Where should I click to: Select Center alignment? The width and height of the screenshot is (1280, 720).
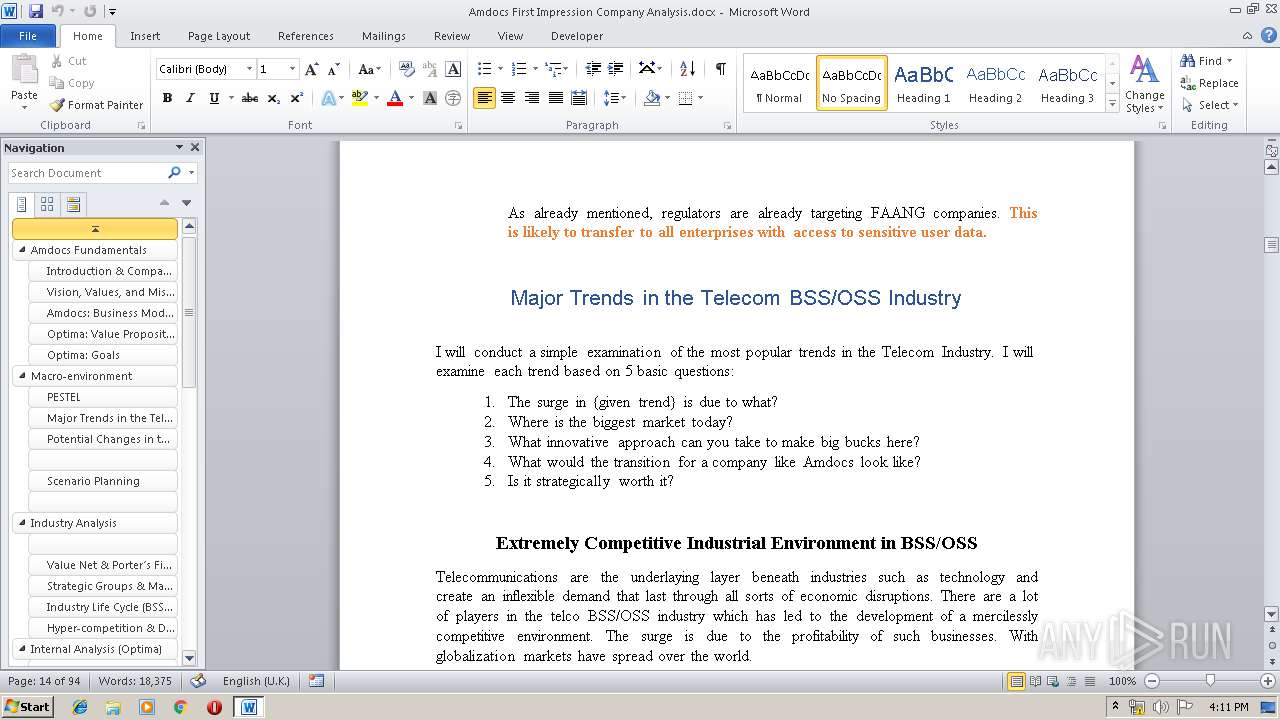pyautogui.click(x=508, y=98)
